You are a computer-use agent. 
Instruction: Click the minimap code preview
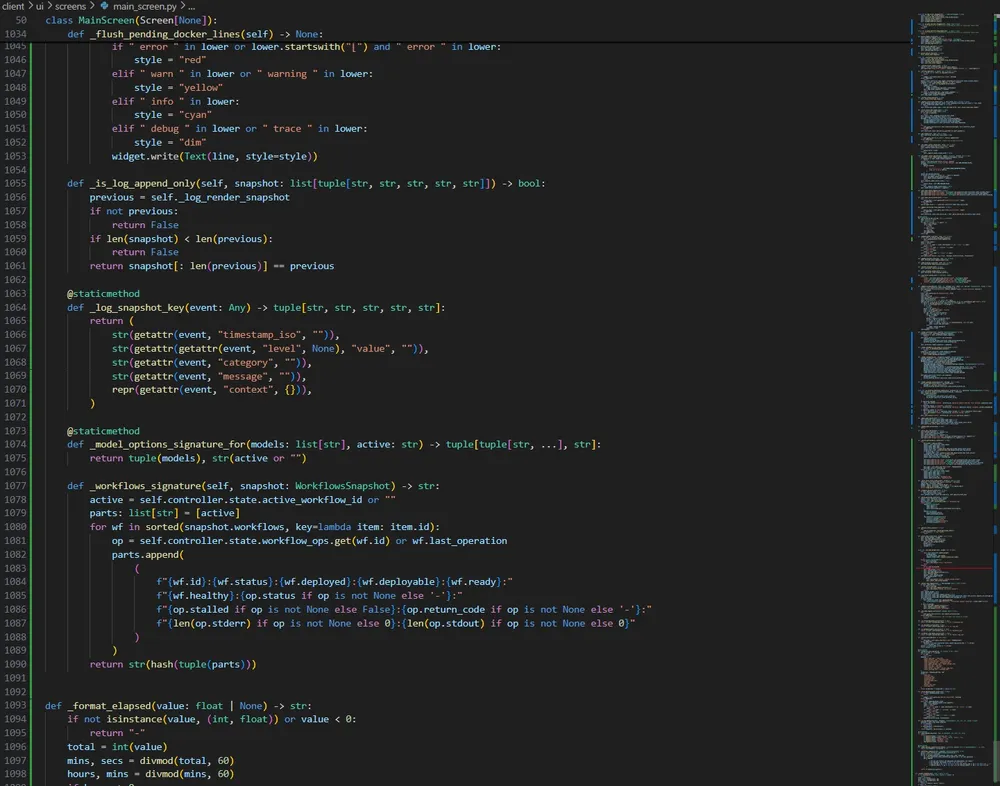click(x=950, y=300)
